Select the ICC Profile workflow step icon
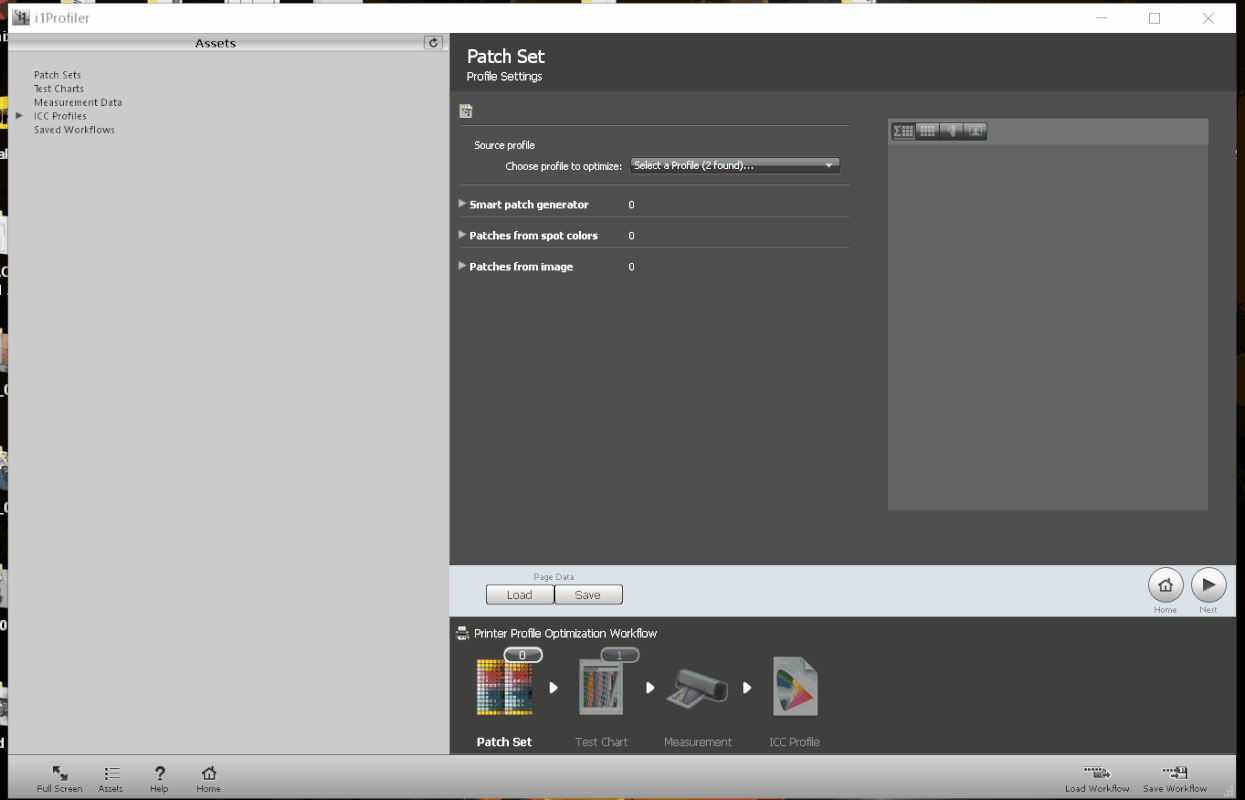1245x800 pixels. pyautogui.click(x=795, y=688)
